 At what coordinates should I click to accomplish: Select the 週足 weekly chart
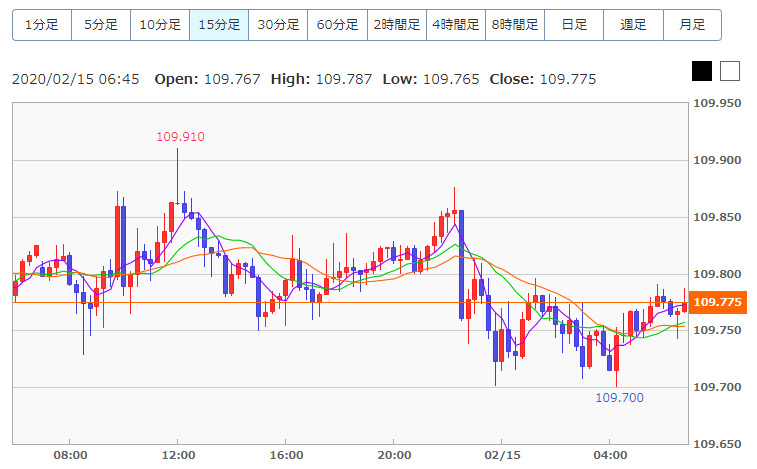tap(633, 25)
